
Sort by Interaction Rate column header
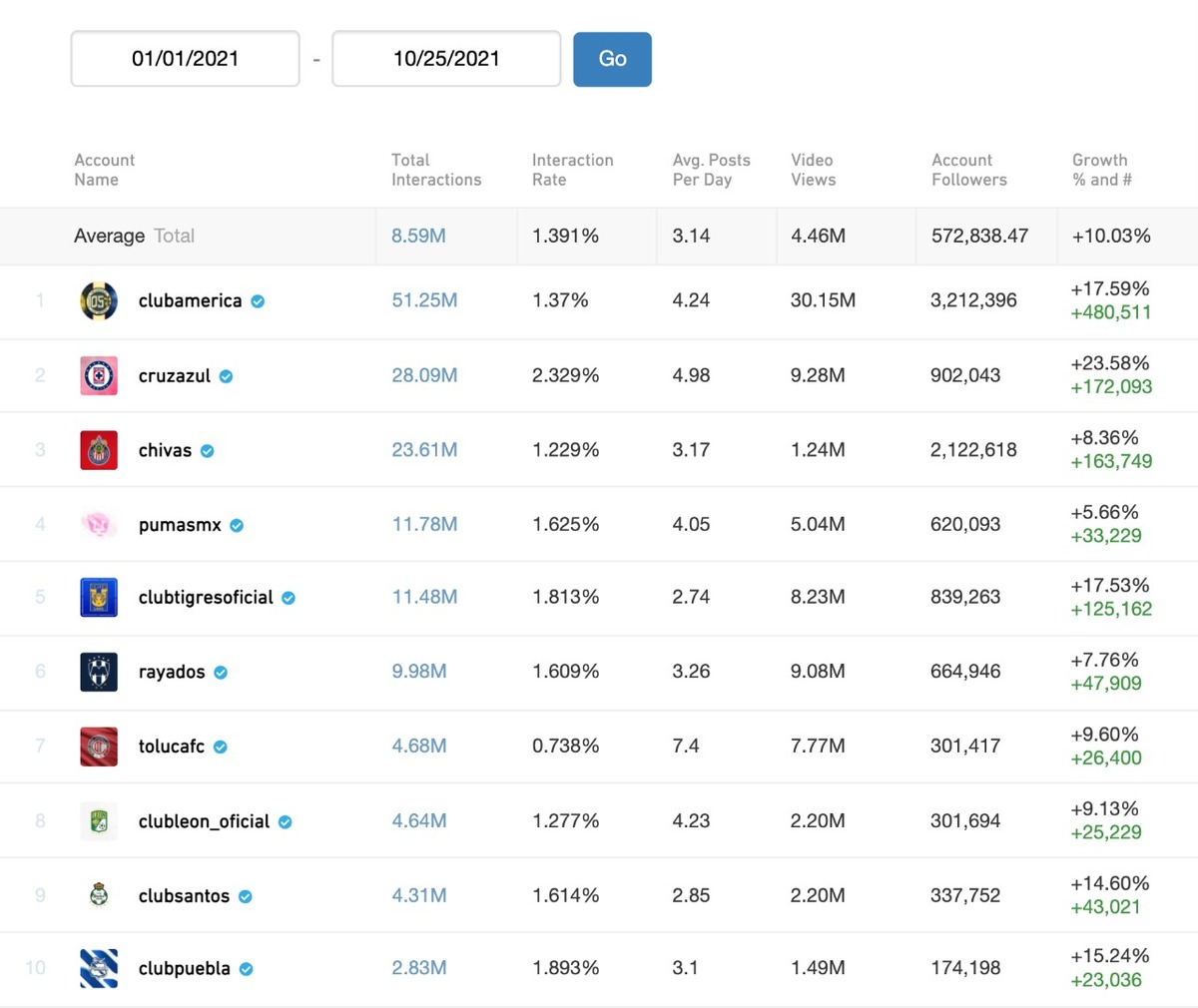pos(572,170)
